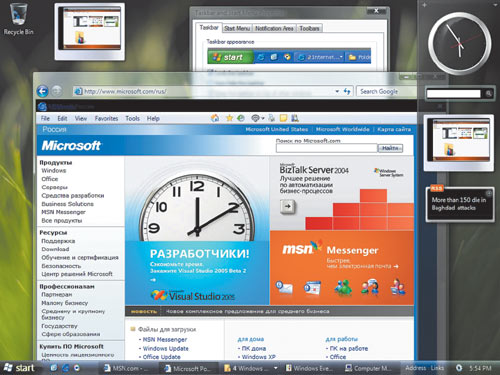Click the page icon in the address bar

pos(78,91)
